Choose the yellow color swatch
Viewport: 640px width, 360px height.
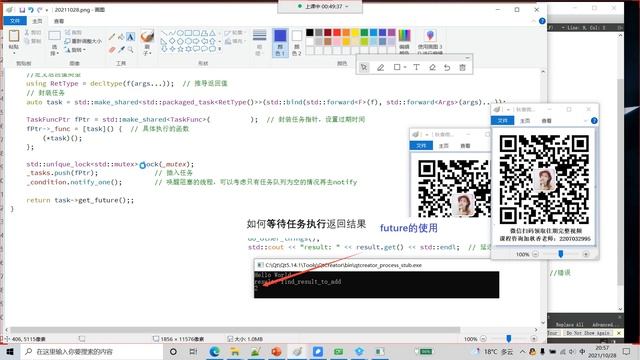coord(355,33)
